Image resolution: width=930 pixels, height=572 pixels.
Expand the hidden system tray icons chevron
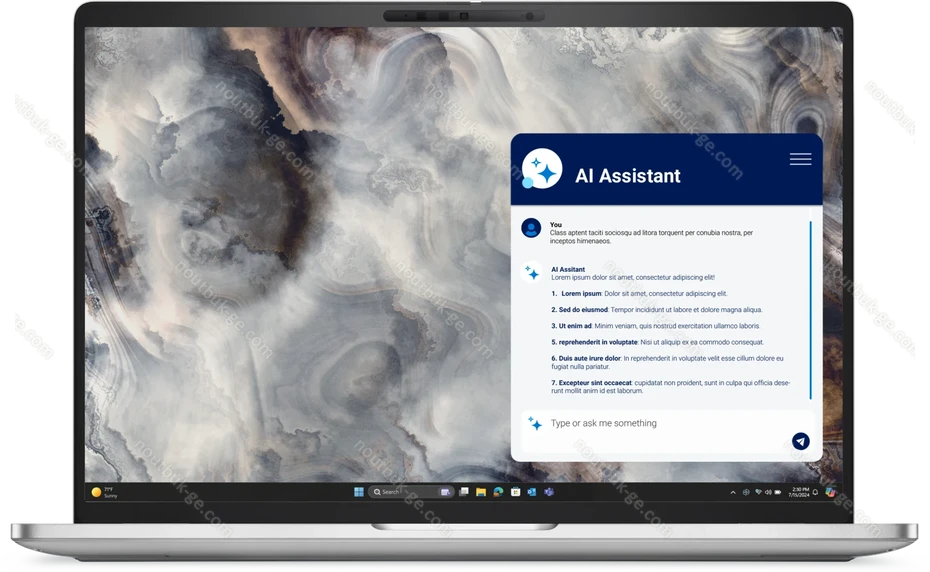[x=732, y=492]
